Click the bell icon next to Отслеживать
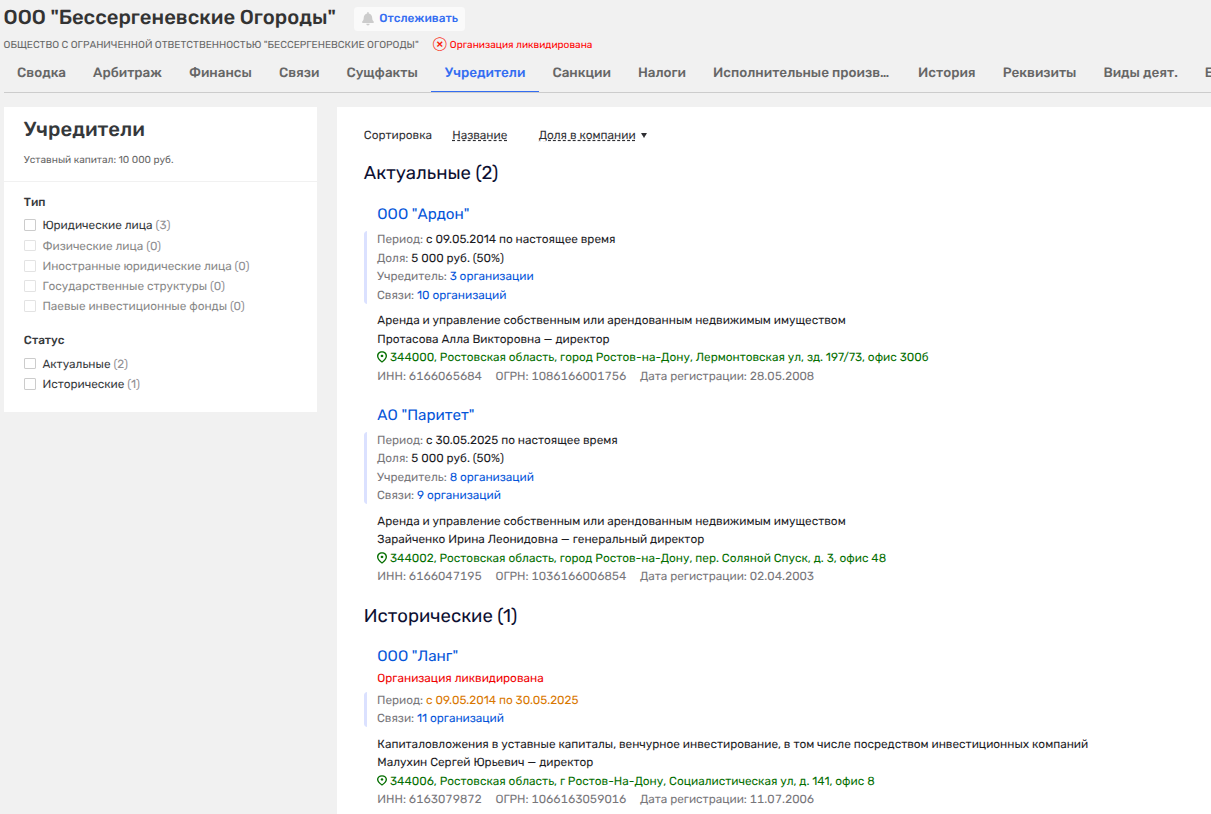Viewport: 1211px width, 814px height. point(368,18)
